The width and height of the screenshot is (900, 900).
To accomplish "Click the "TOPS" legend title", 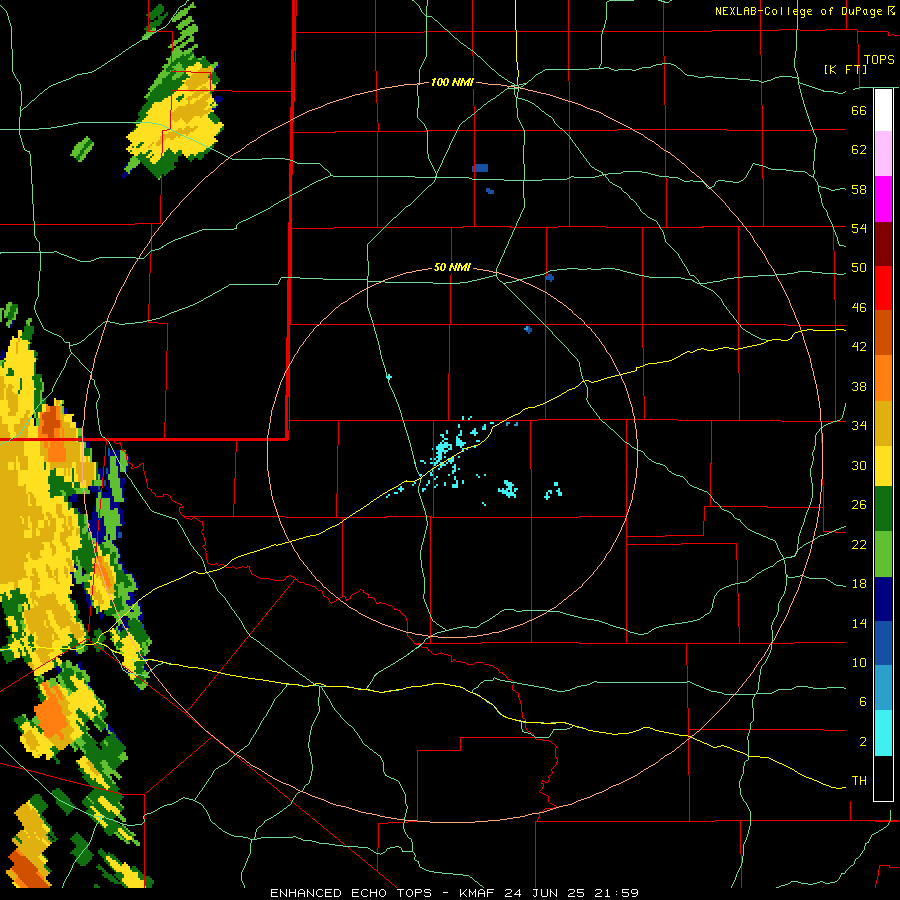I will [x=879, y=60].
